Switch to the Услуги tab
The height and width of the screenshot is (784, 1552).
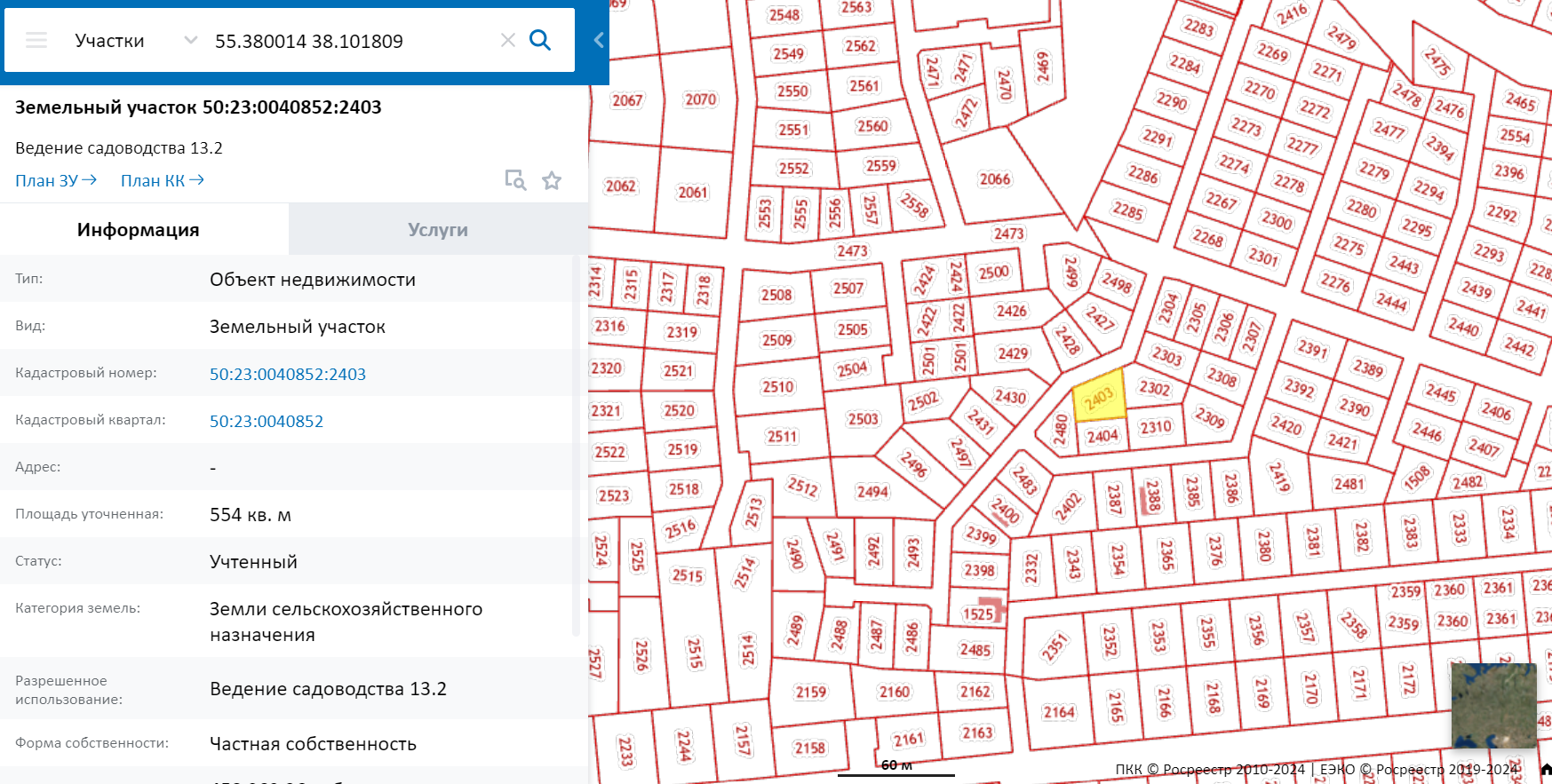[x=437, y=230]
